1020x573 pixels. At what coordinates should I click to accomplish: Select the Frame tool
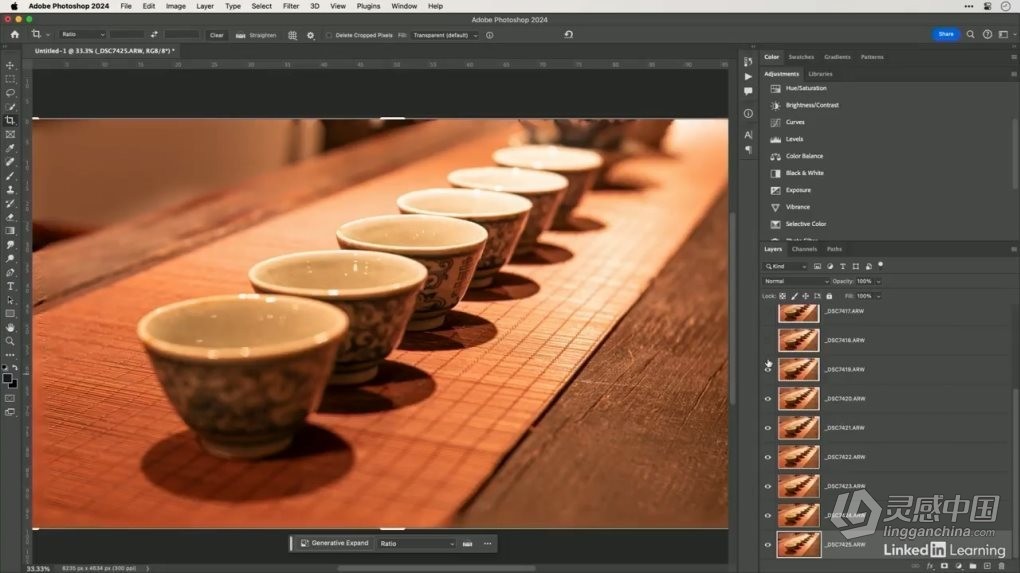(x=10, y=134)
